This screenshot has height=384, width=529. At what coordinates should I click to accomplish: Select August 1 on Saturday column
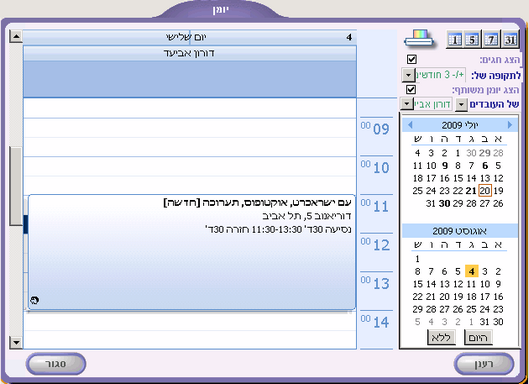[418, 259]
